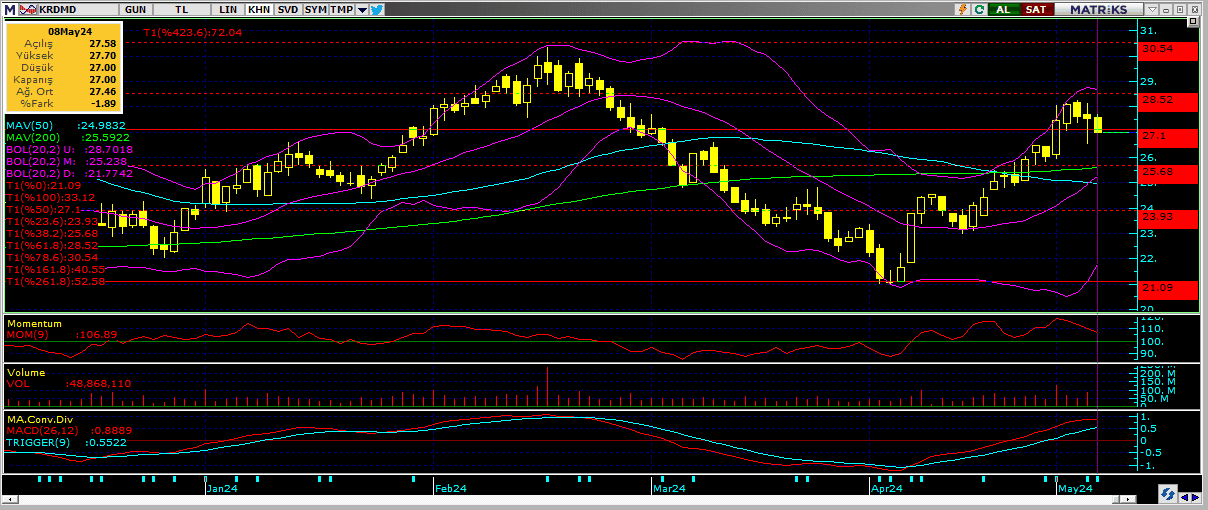Image resolution: width=1208 pixels, height=510 pixels.
Task: Click the blue sync arrows icon
Action: coord(1167,494)
